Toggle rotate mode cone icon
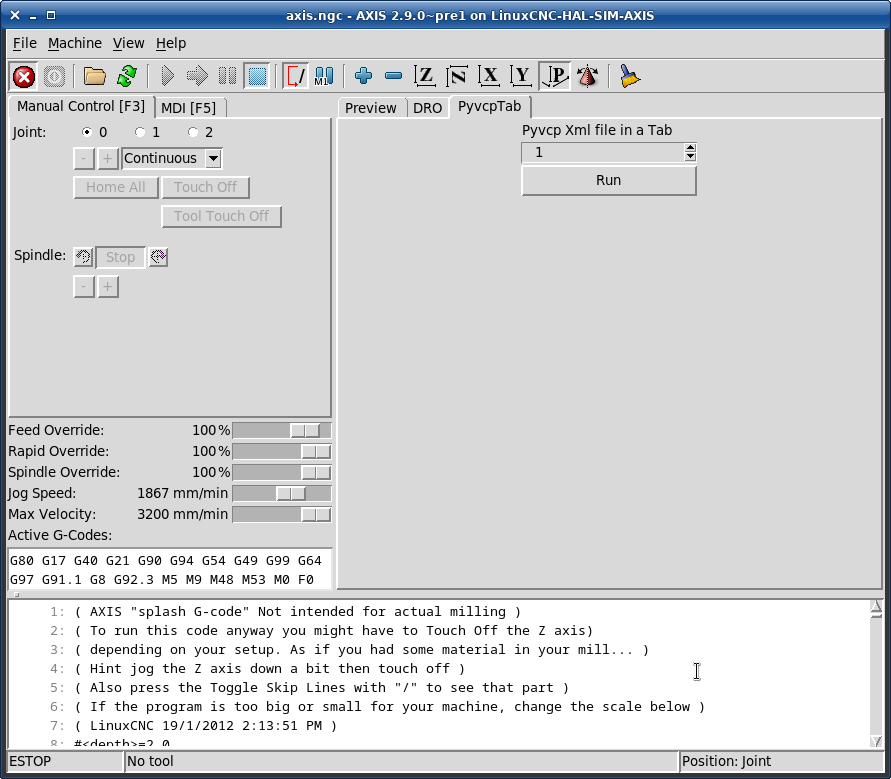This screenshot has height=779, width=891. tap(588, 76)
